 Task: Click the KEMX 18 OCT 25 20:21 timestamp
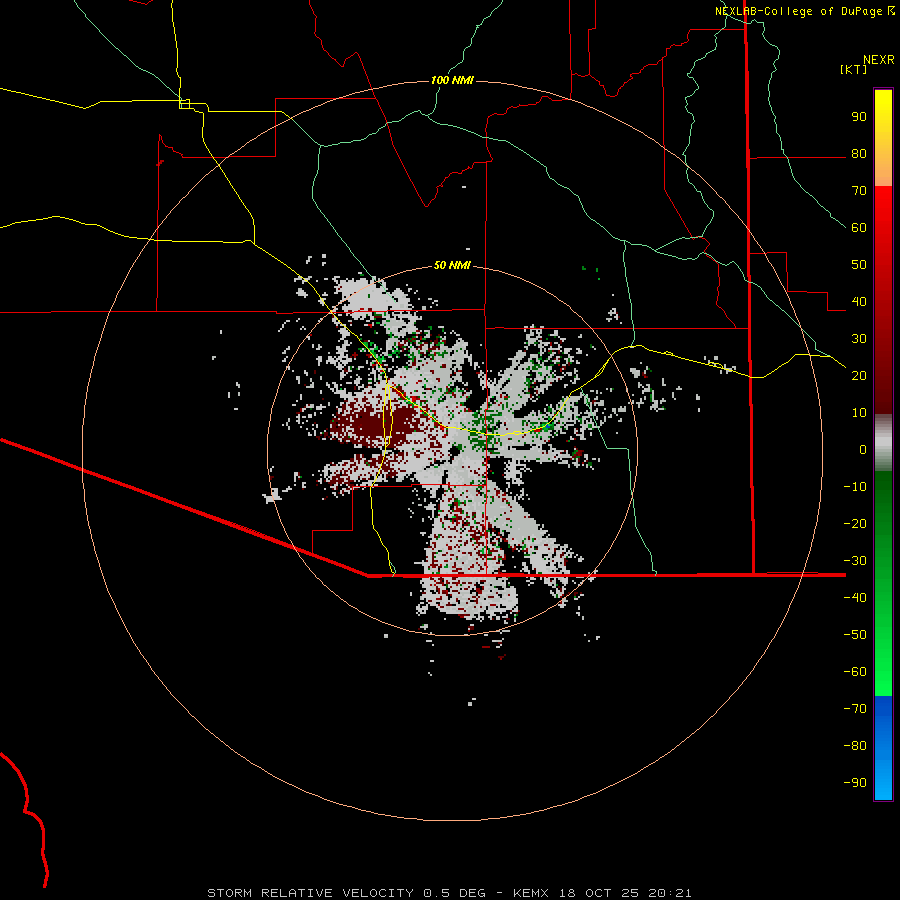[x=602, y=893]
